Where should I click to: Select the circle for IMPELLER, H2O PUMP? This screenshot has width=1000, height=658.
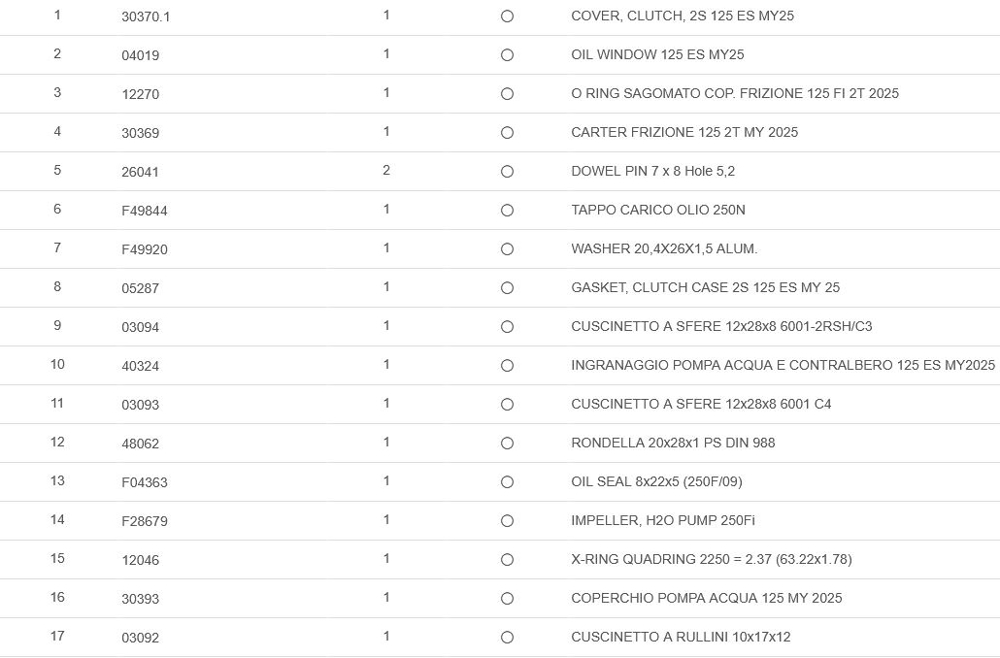pyautogui.click(x=507, y=521)
